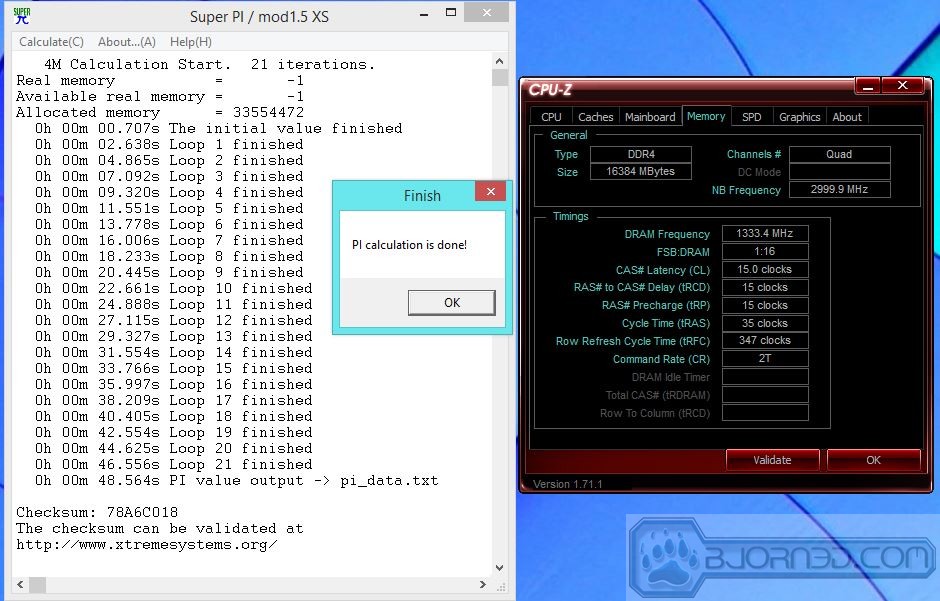Click the DRAM Frequency value 1333.4 MHz
Viewport: 940px width, 601px height.
coord(765,234)
